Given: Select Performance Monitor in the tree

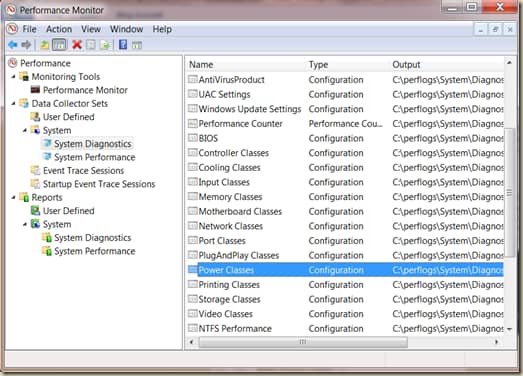Looking at the screenshot, I should tap(85, 90).
